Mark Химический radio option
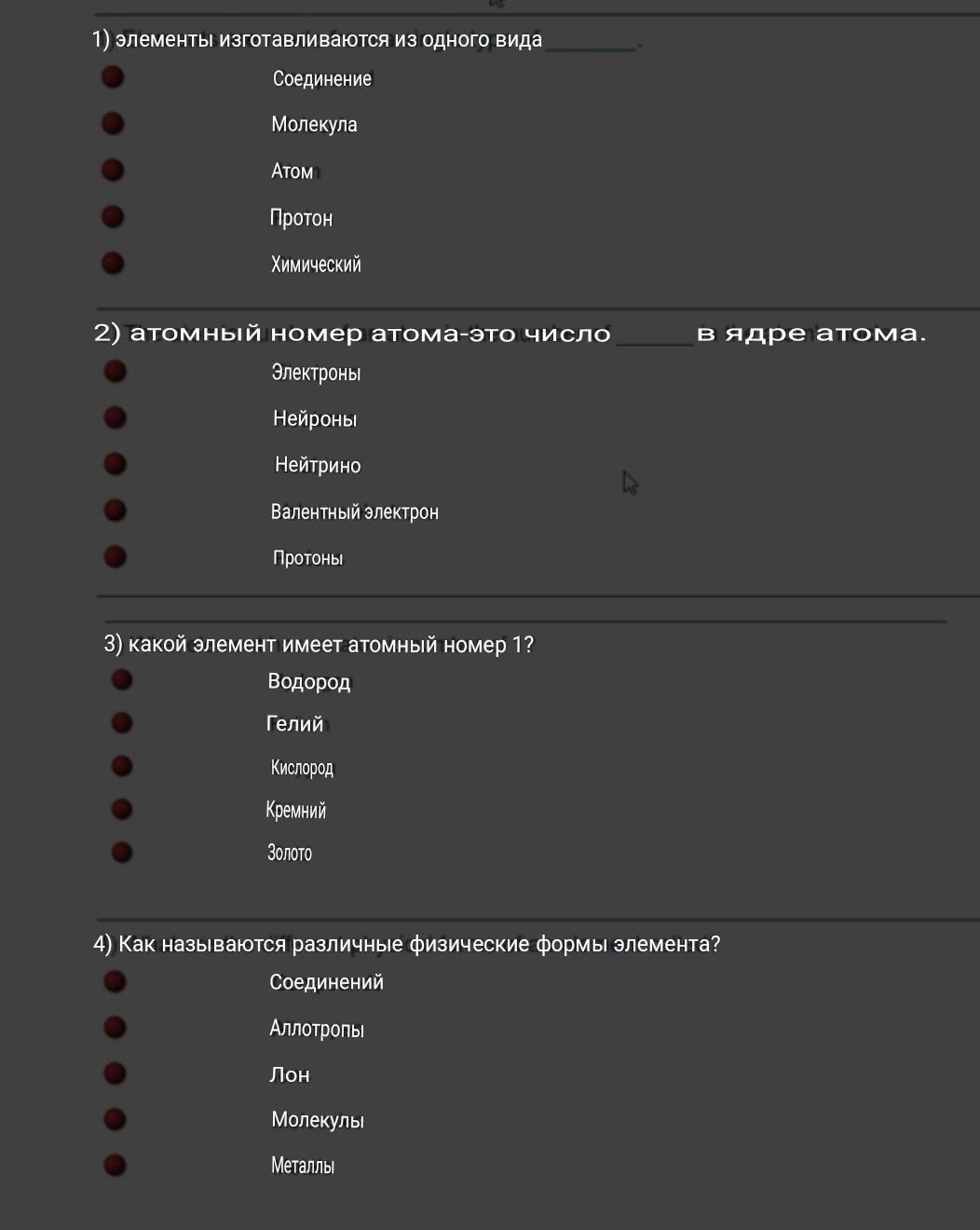Image resolution: width=980 pixels, height=1230 pixels. point(113,263)
